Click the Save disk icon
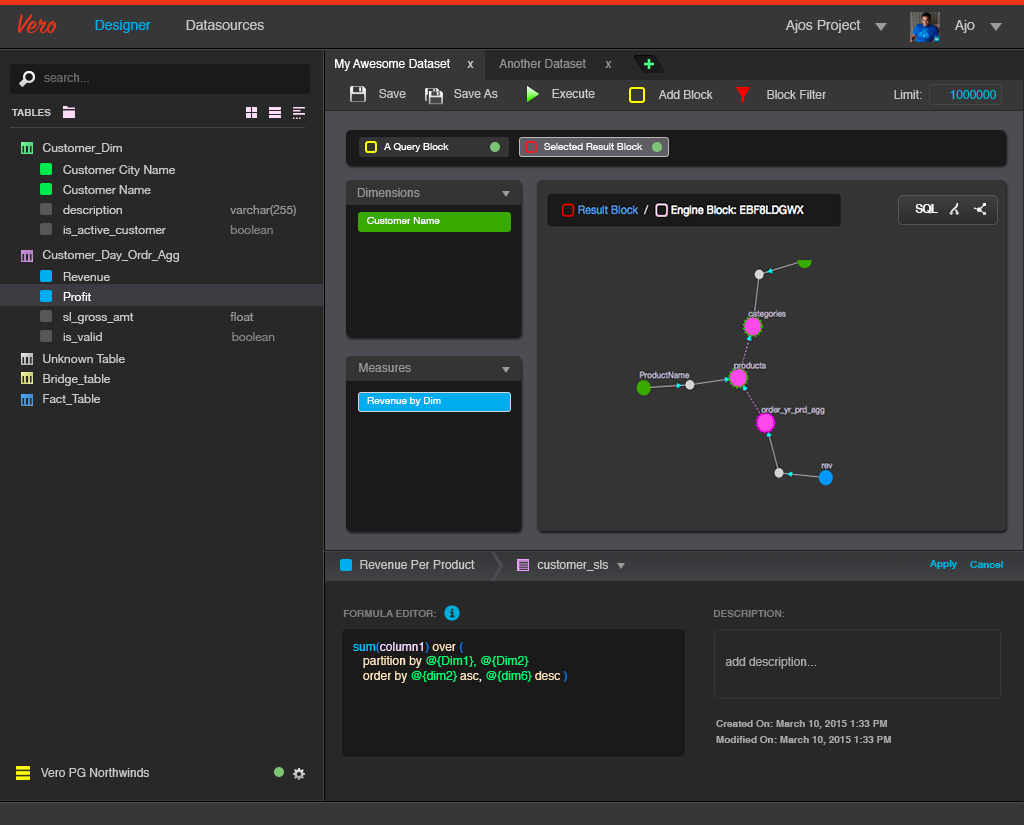 point(358,94)
